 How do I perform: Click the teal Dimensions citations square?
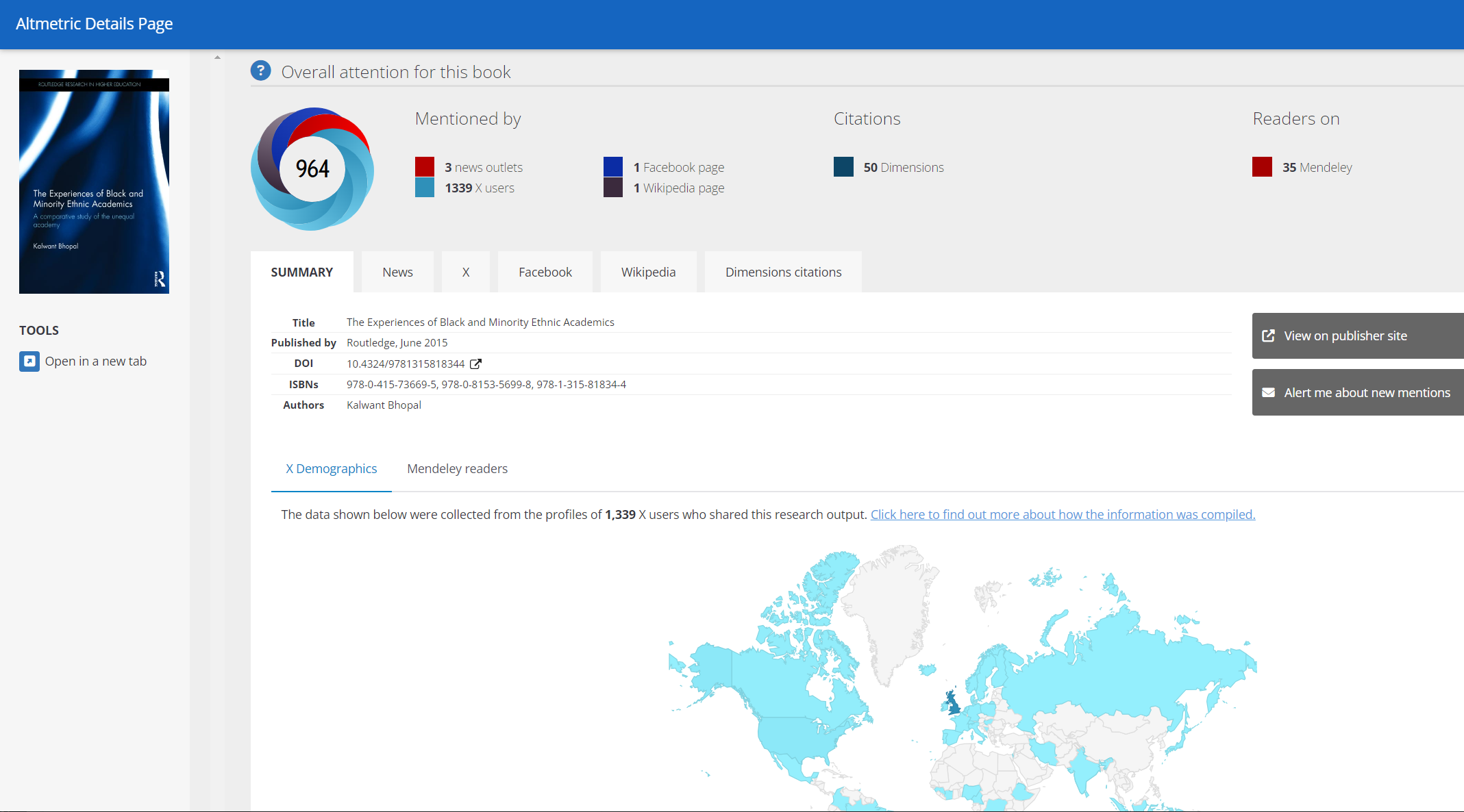[x=843, y=166]
